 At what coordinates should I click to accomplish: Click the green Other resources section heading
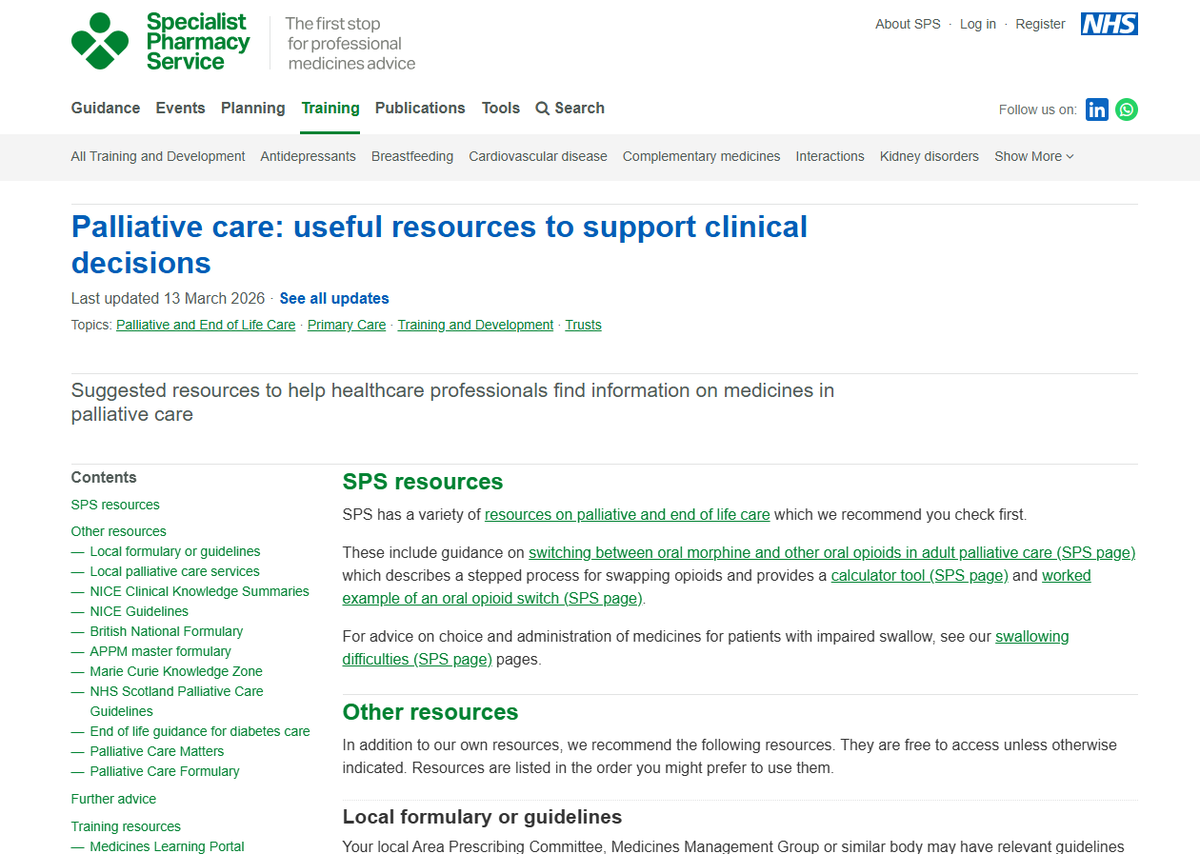click(x=430, y=712)
